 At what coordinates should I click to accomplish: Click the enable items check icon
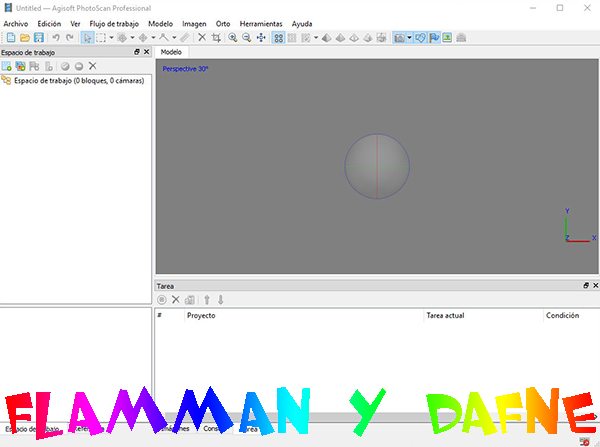(x=65, y=66)
